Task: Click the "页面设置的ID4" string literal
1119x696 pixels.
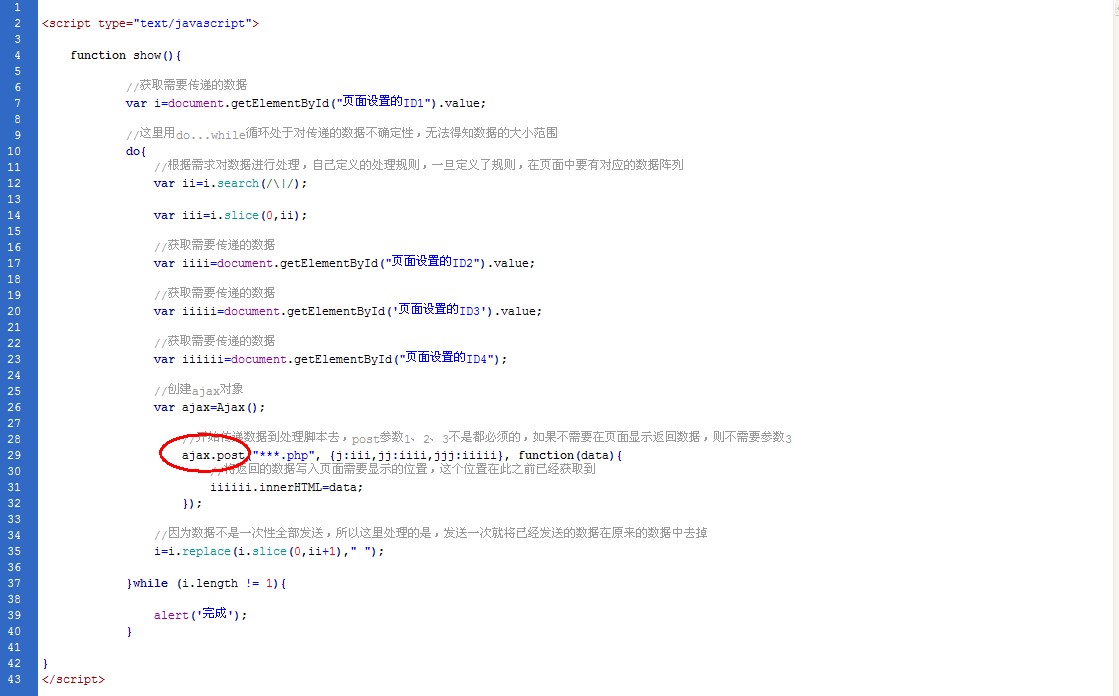Action: (x=446, y=359)
